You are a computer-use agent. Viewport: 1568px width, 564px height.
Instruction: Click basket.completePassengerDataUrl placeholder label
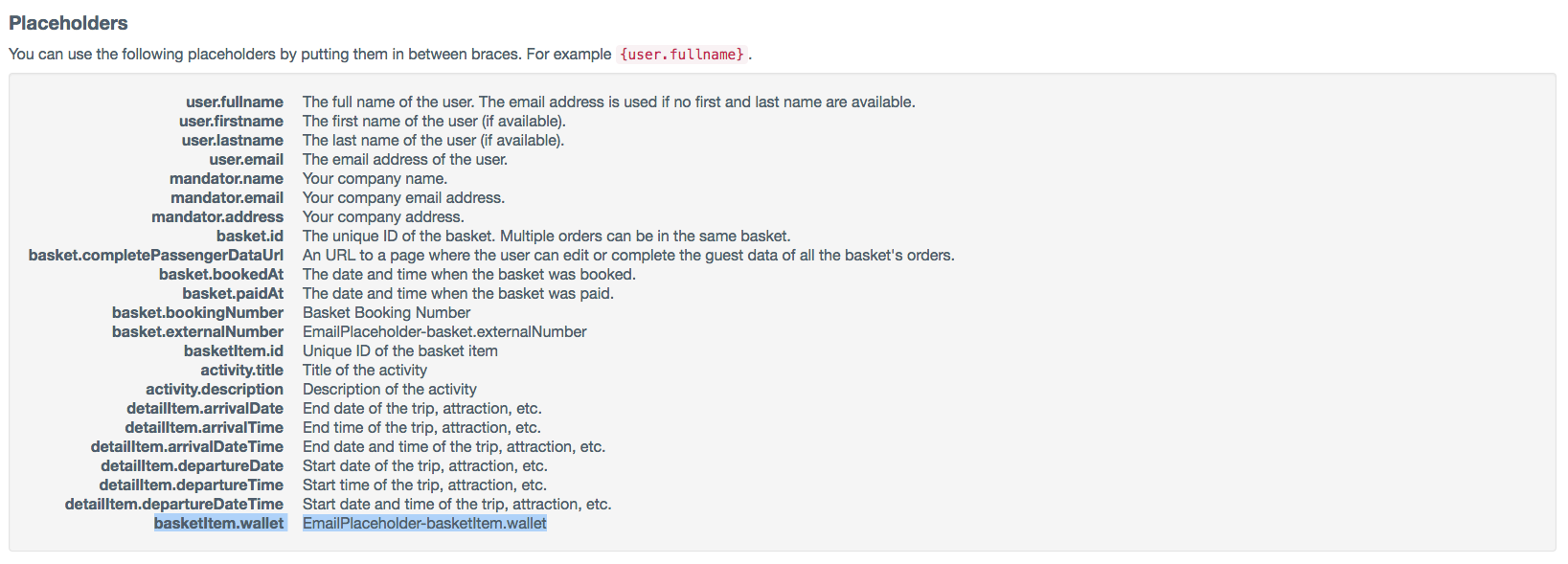click(x=156, y=255)
